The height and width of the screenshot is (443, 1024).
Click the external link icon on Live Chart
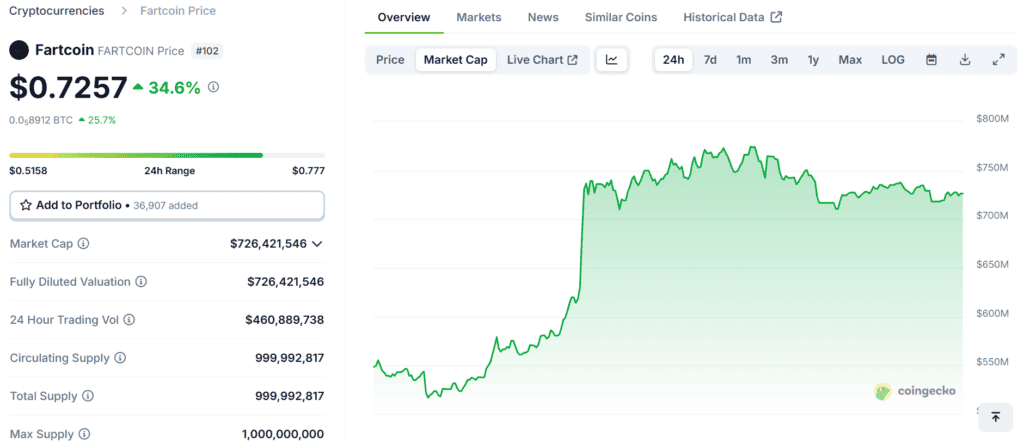[573, 60]
